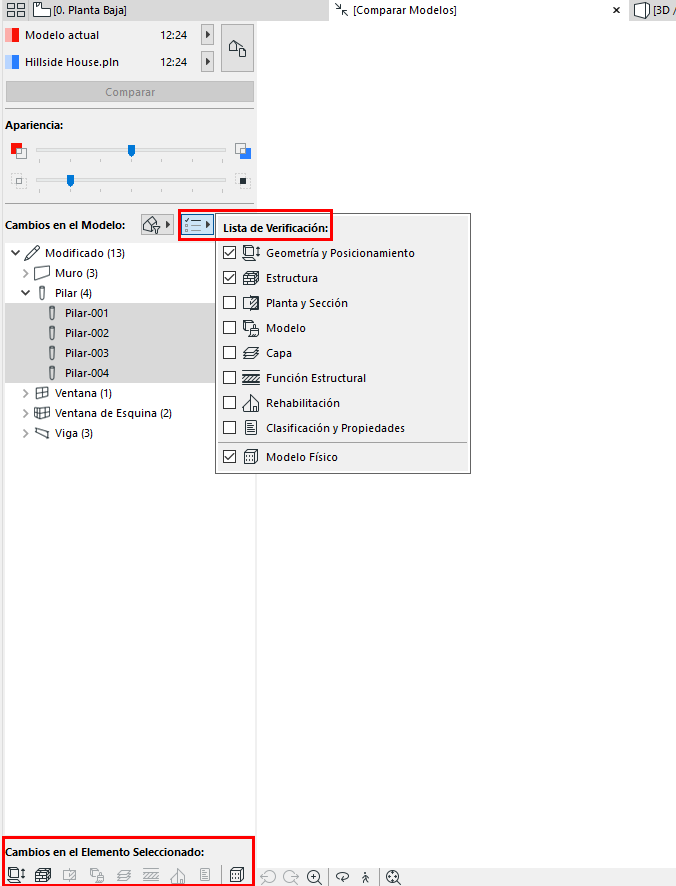Adjust the unchanged elements visibility slider

(71, 181)
